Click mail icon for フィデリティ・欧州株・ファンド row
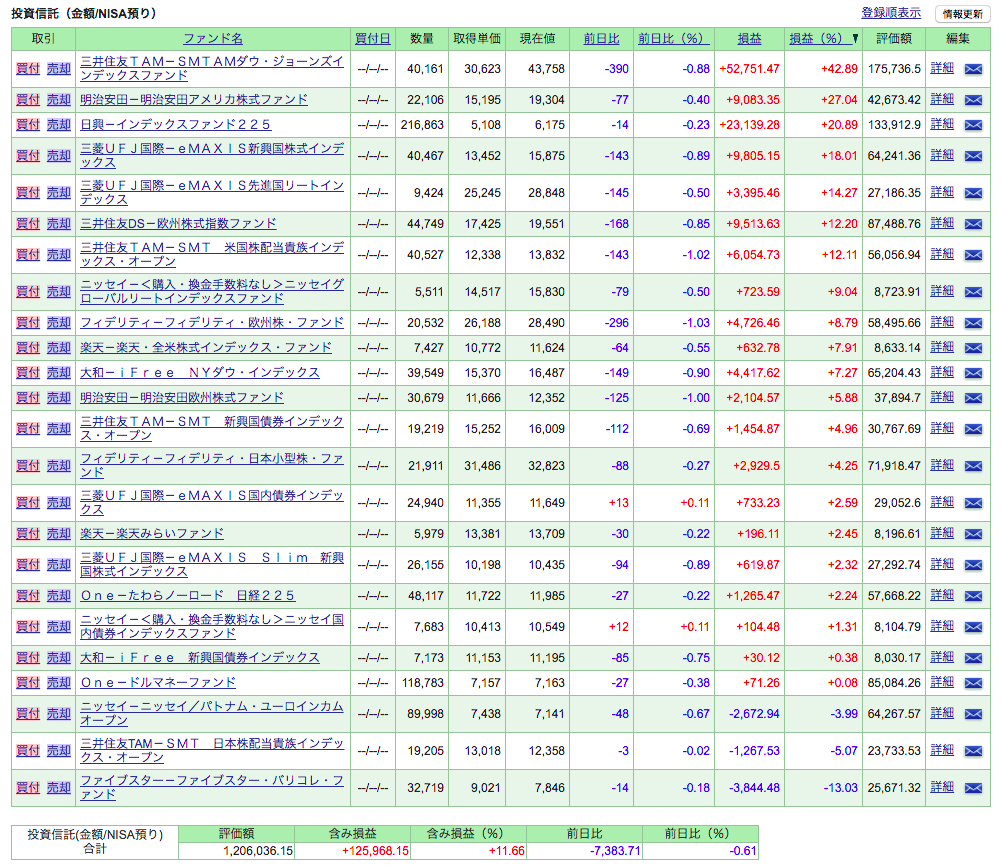 (x=973, y=323)
